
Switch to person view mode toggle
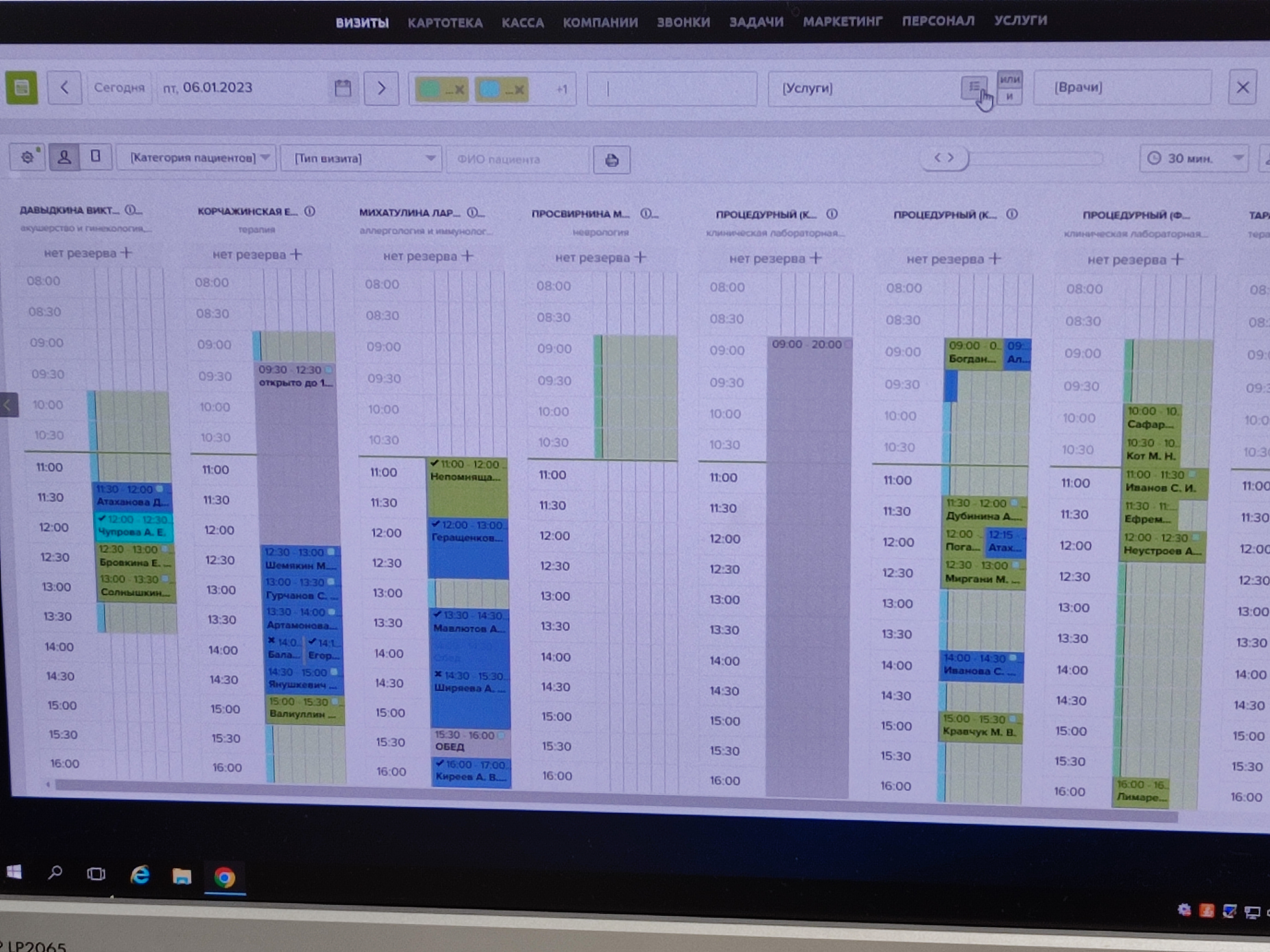(x=64, y=157)
